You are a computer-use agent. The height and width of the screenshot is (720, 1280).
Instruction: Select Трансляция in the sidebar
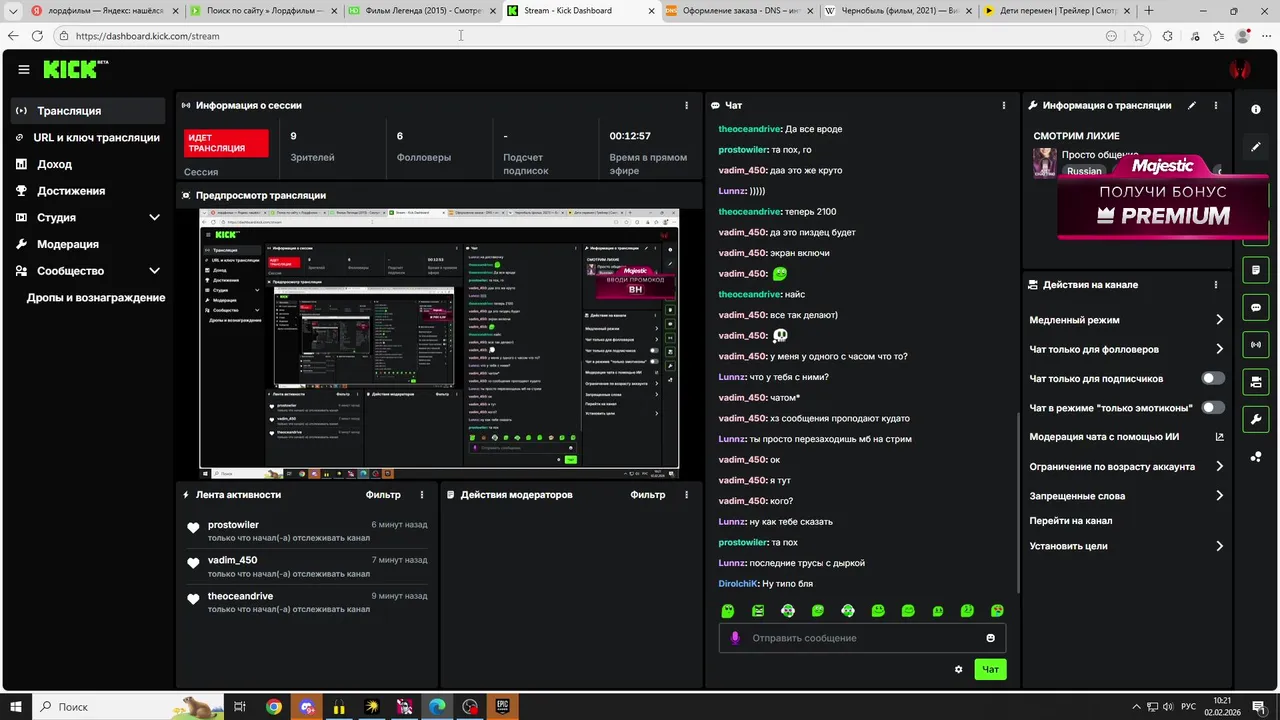pyautogui.click(x=88, y=111)
